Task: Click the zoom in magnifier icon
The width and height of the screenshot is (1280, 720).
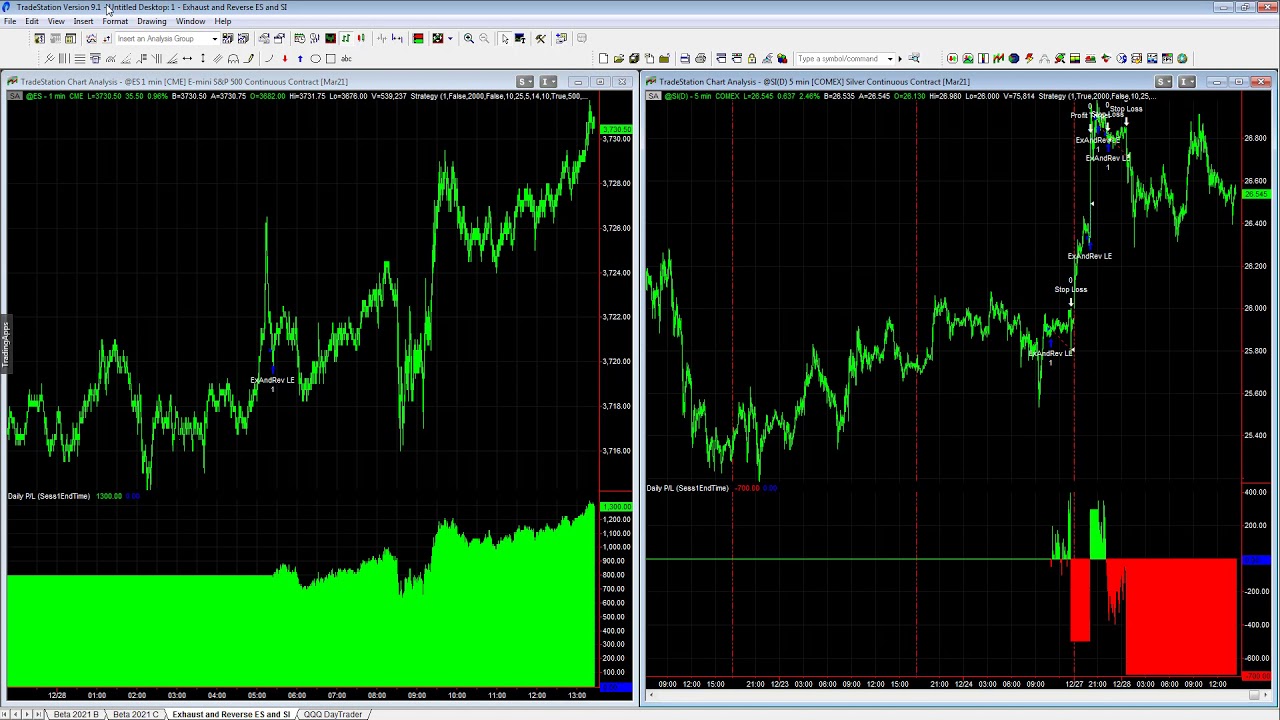Action: 468,38
